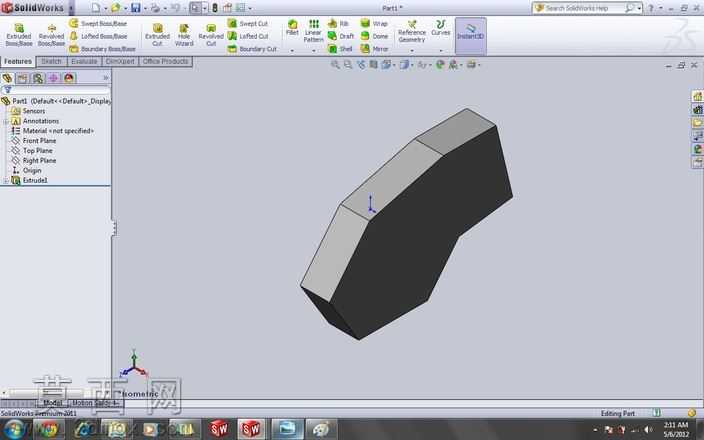704x440 pixels.
Task: Choose Swept Boss/Base feature
Action: 98,23
